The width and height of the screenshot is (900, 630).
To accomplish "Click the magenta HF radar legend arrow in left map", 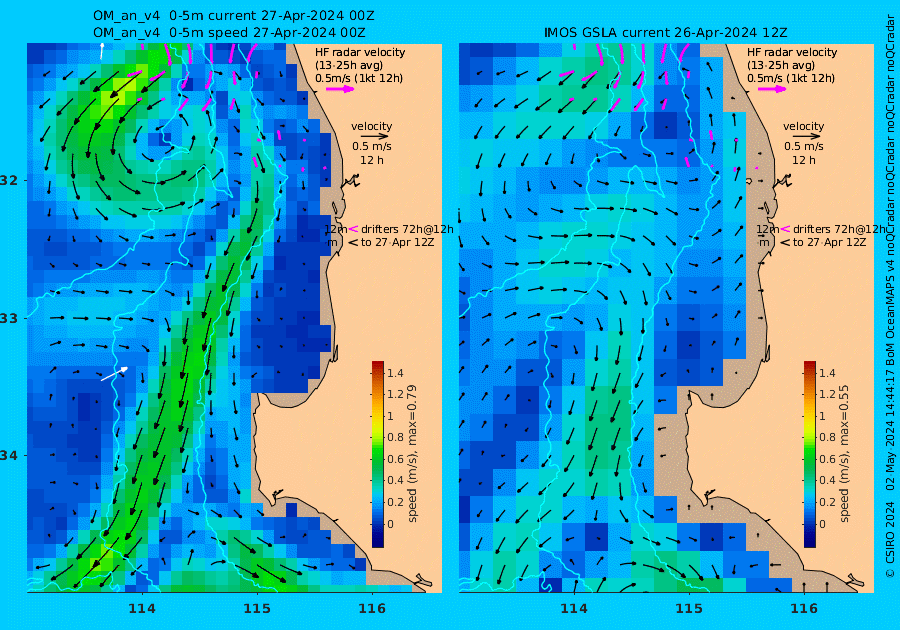I will click(x=340, y=89).
